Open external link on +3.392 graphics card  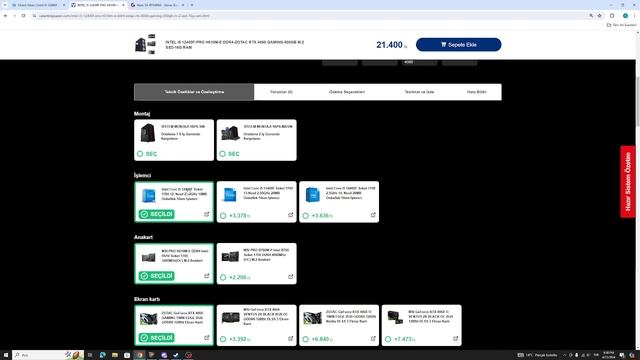(291, 338)
